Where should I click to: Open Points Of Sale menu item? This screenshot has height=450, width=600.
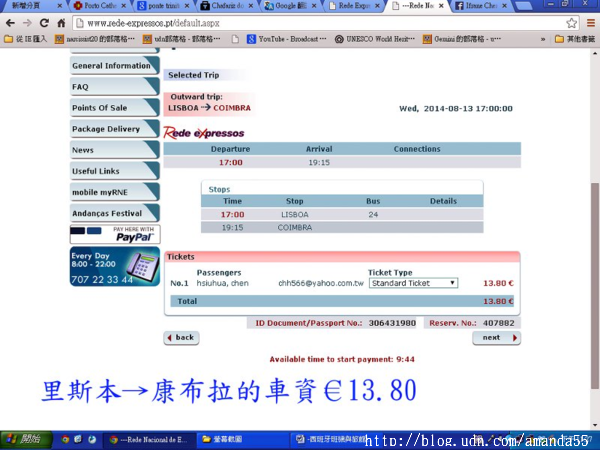pos(99,108)
